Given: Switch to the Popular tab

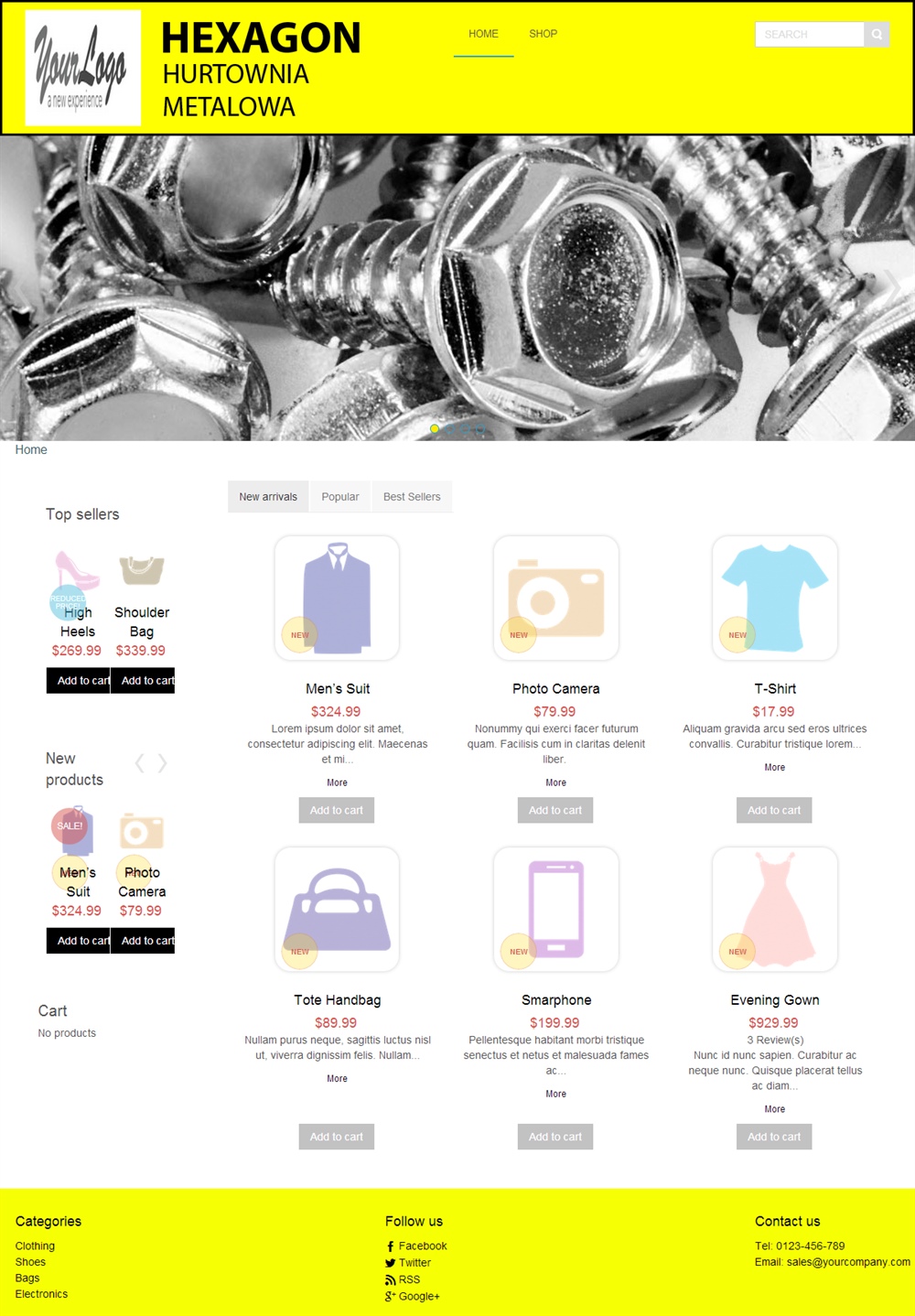Looking at the screenshot, I should pos(340,497).
